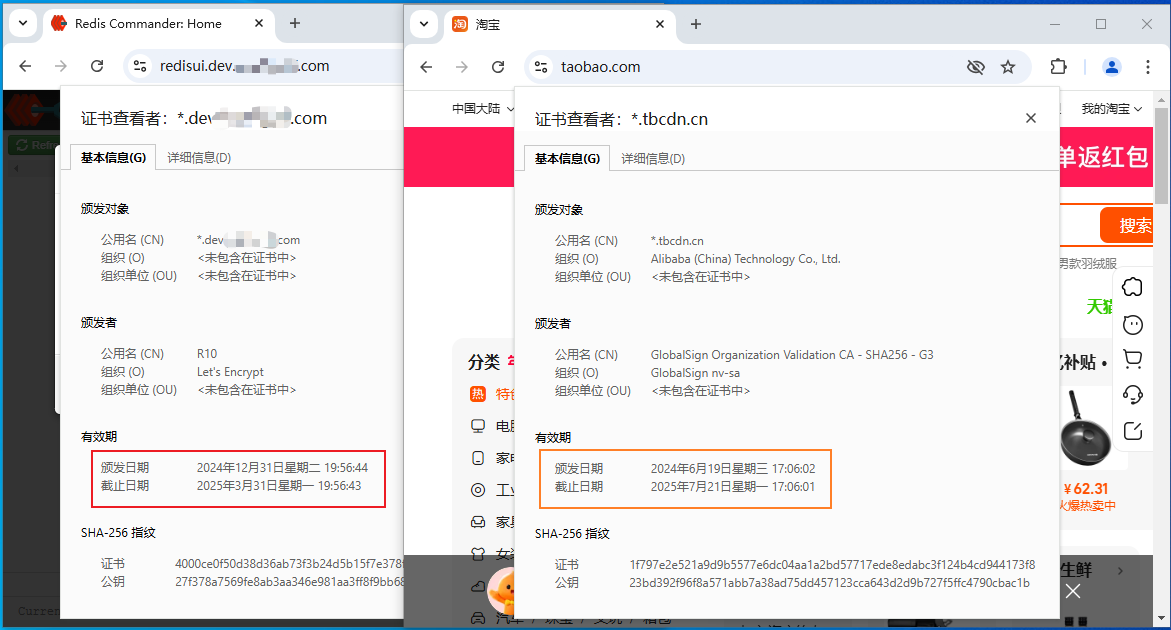Click the computer monitor category icon
Image resolution: width=1171 pixels, height=630 pixels.
[478, 426]
